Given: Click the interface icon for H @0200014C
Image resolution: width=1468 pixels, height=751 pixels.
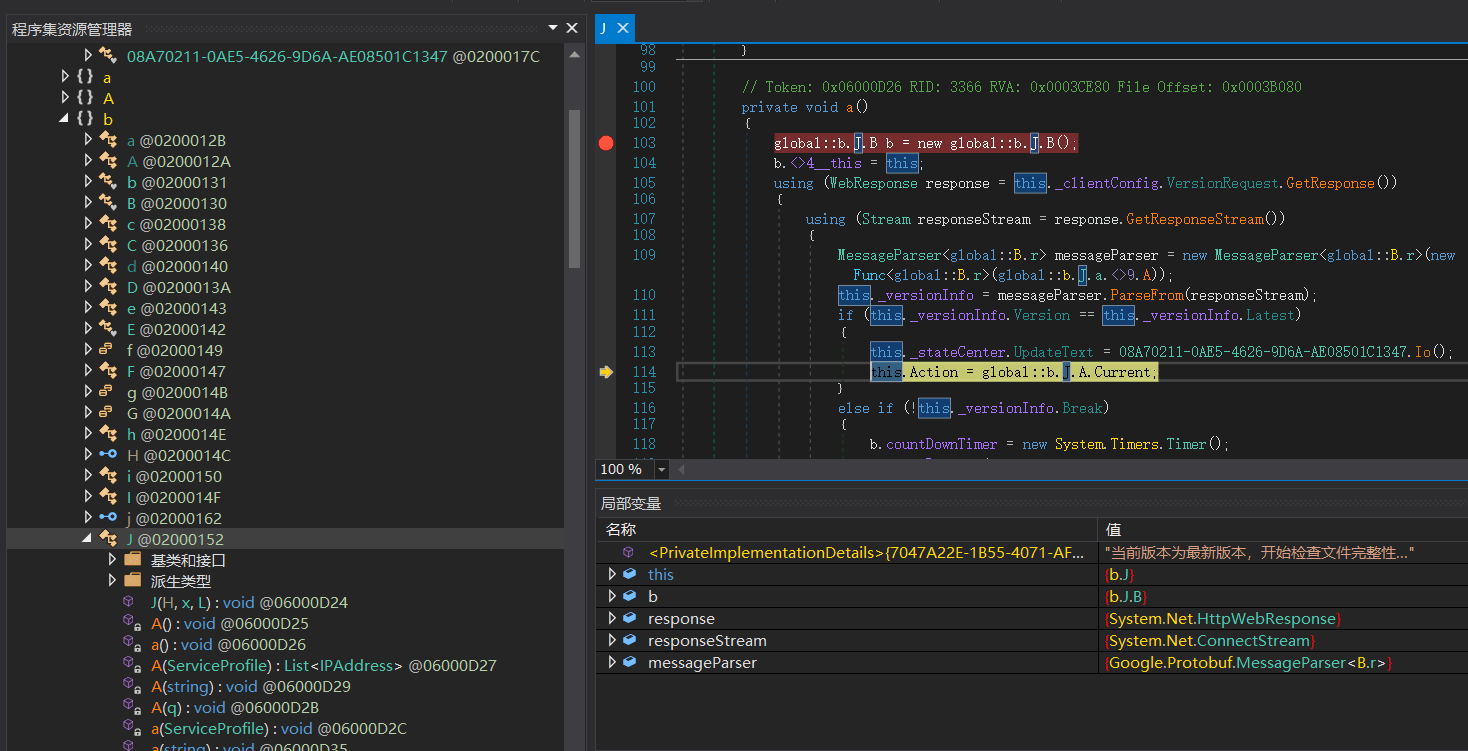Looking at the screenshot, I should pos(108,455).
